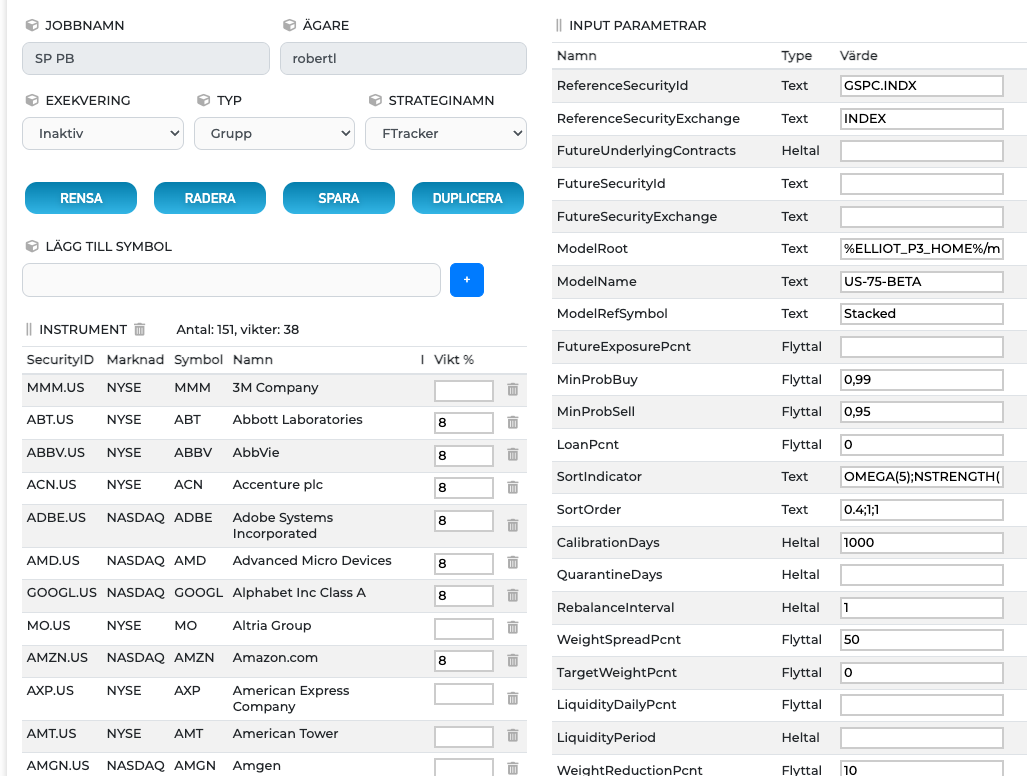1035x776 pixels.
Task: Click the QuarantineDays value field
Action: click(921, 575)
